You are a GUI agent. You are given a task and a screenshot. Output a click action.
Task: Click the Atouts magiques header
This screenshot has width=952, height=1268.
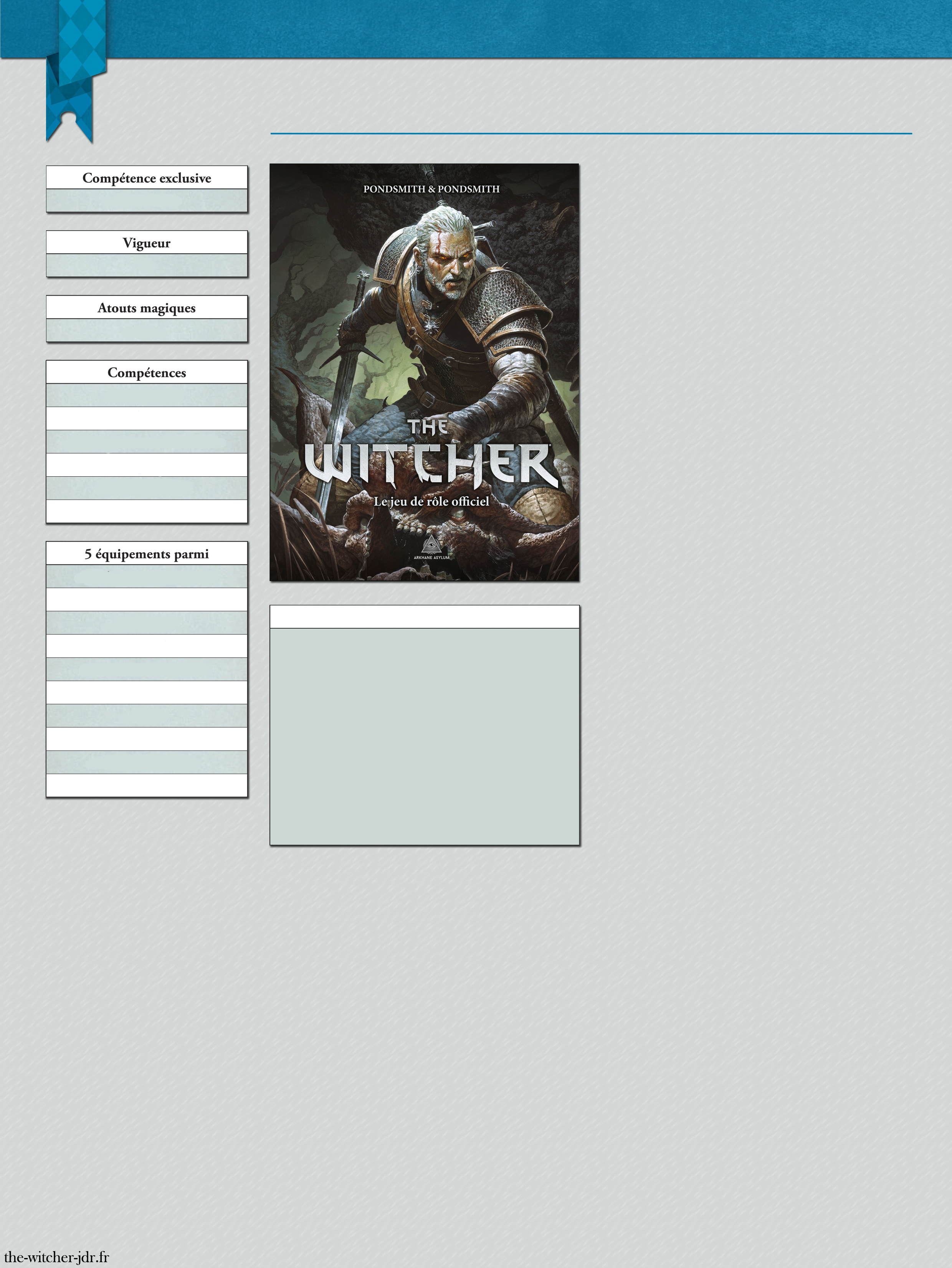pos(147,307)
